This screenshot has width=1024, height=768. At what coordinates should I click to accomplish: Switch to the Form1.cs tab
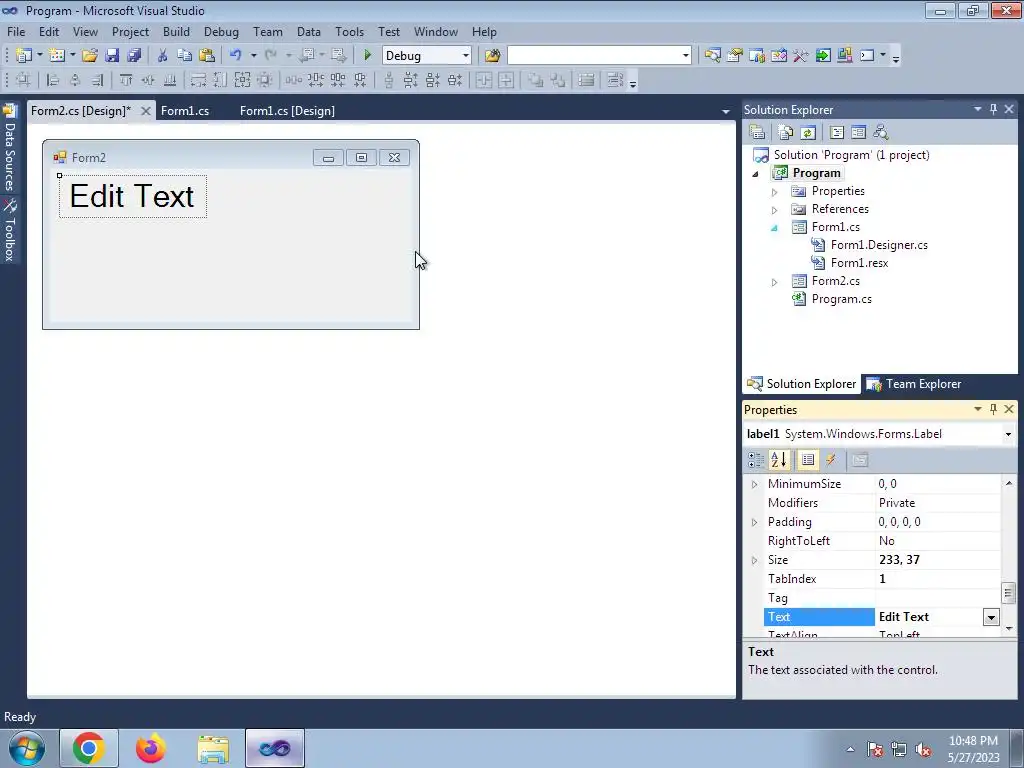pyautogui.click(x=185, y=111)
